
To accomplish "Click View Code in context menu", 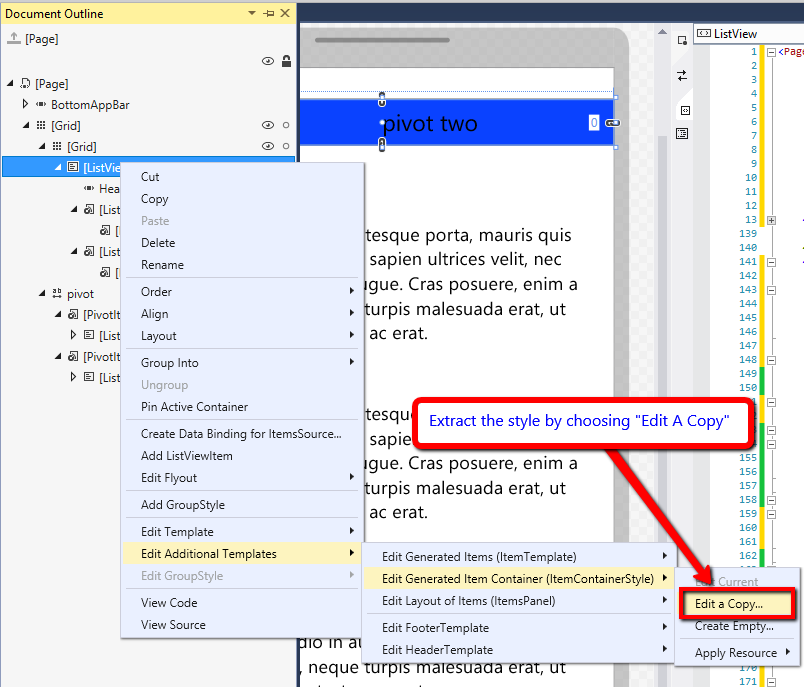I will click(x=169, y=603).
